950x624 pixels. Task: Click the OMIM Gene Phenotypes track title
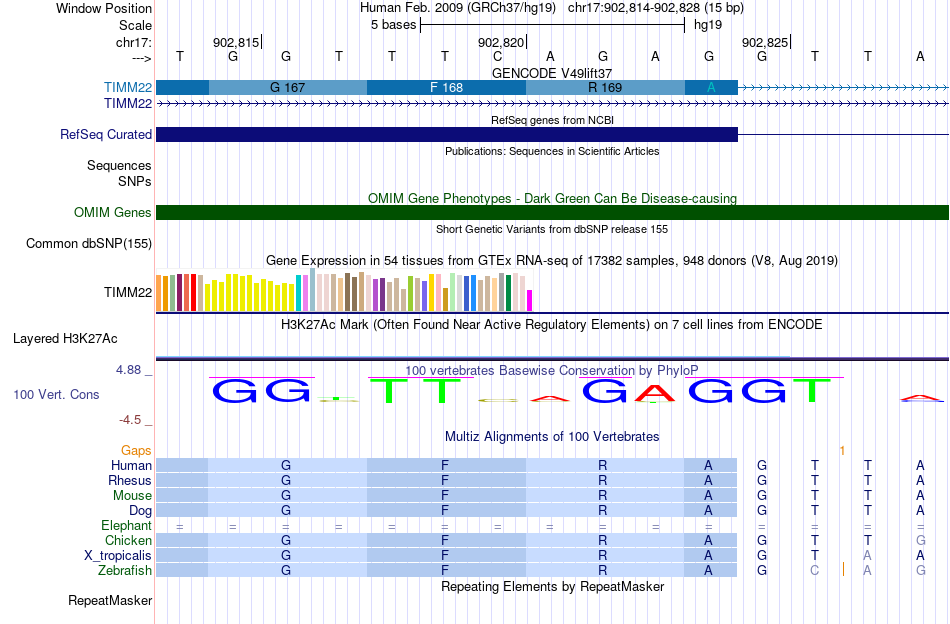[552, 198]
